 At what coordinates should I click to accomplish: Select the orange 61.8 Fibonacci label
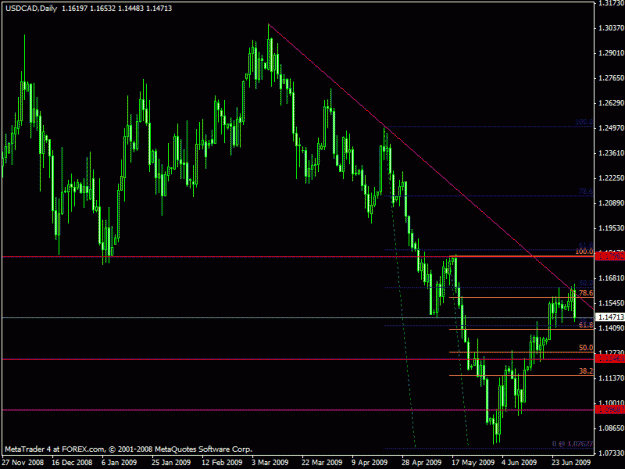coord(586,325)
